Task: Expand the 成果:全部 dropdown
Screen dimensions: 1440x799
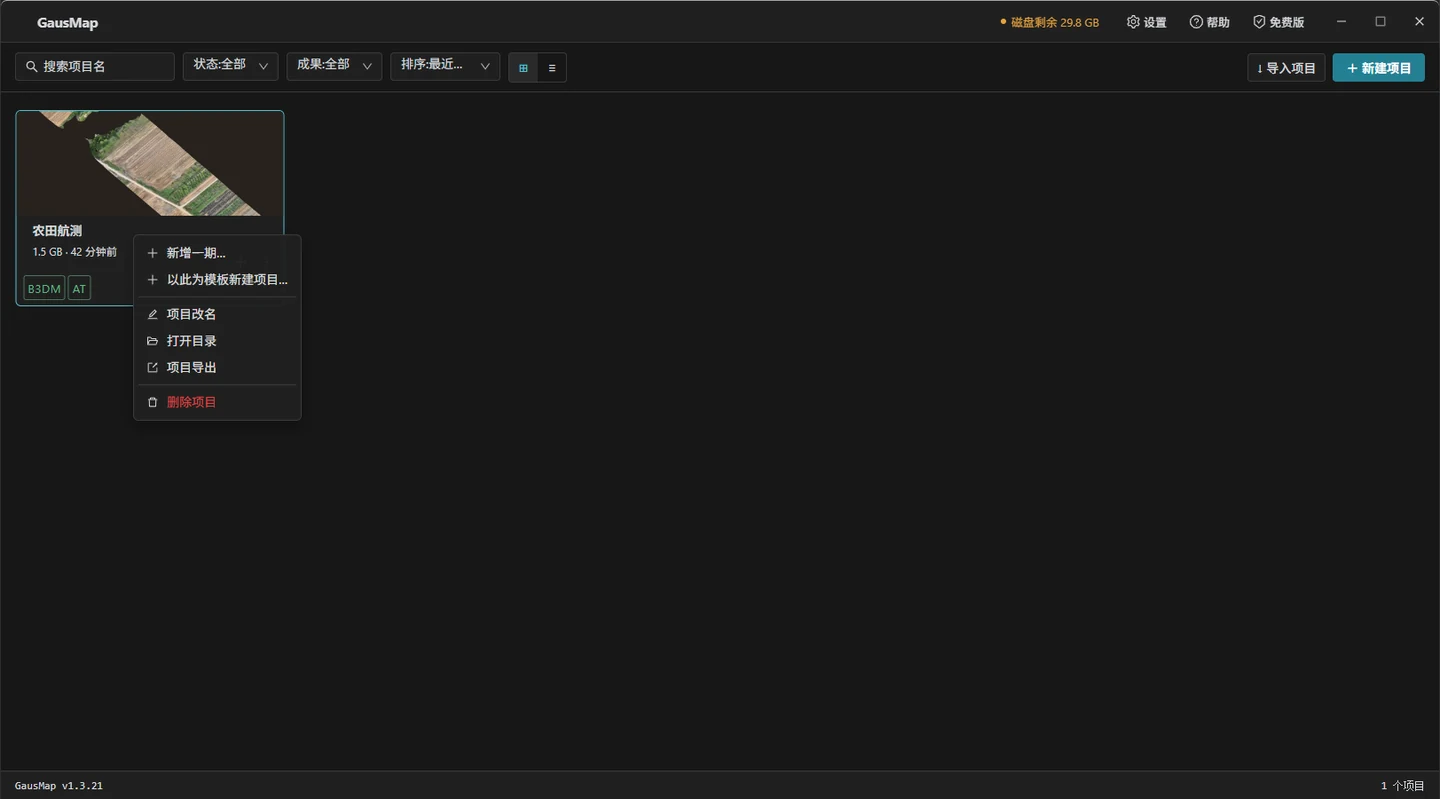Action: [x=334, y=67]
